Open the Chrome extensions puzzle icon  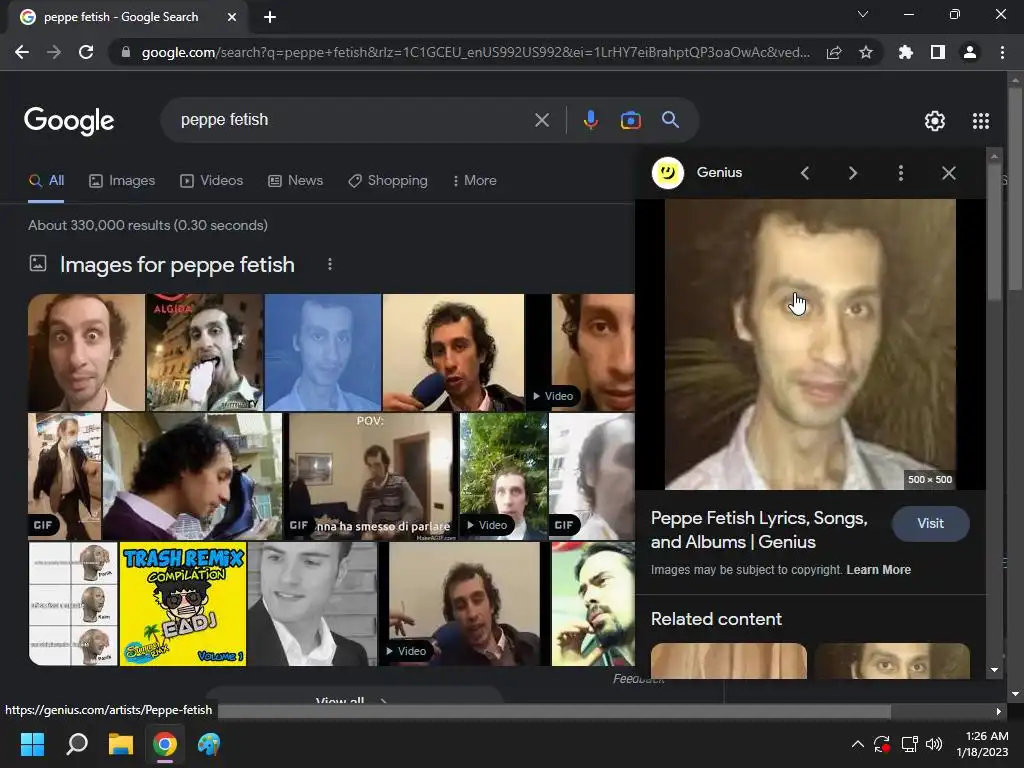pos(906,52)
